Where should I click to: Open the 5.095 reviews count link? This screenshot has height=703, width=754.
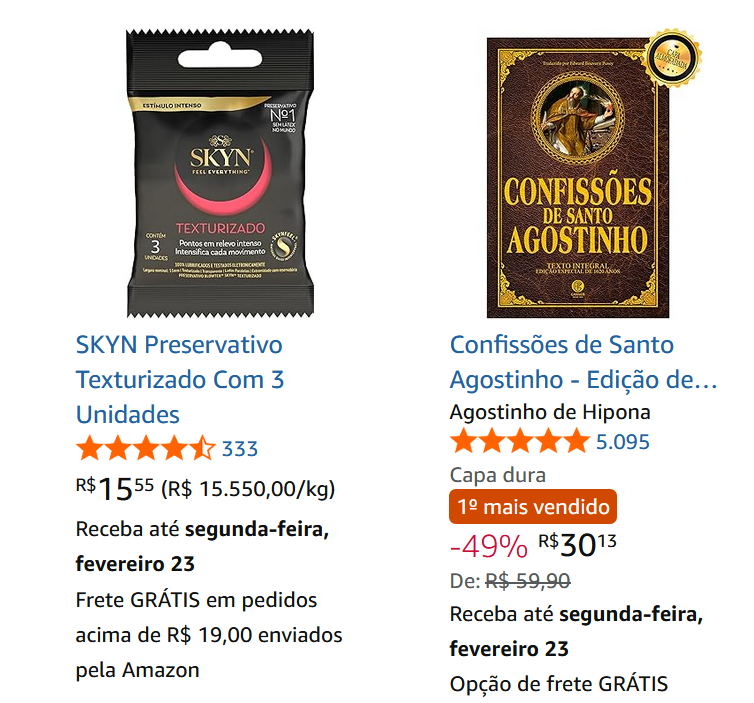click(622, 442)
